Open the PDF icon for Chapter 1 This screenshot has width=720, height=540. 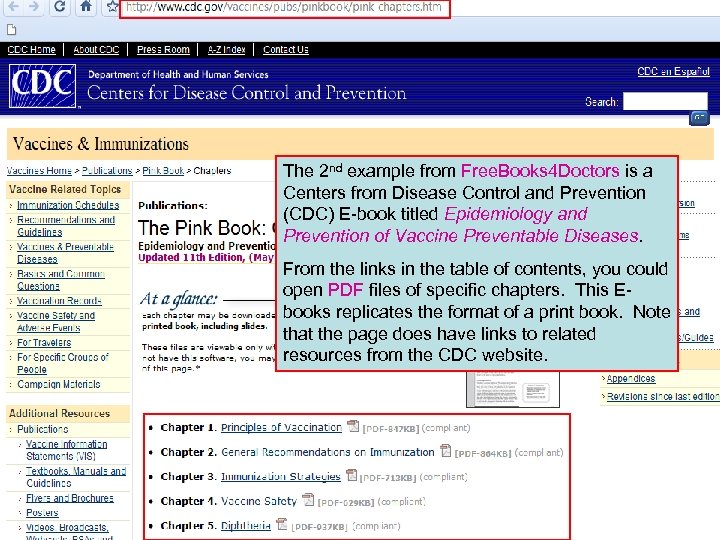[x=353, y=427]
